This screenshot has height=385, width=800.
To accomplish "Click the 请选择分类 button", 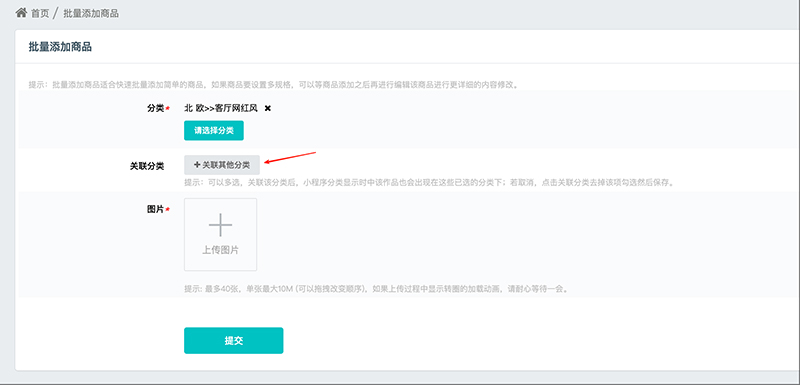I will tap(214, 131).
